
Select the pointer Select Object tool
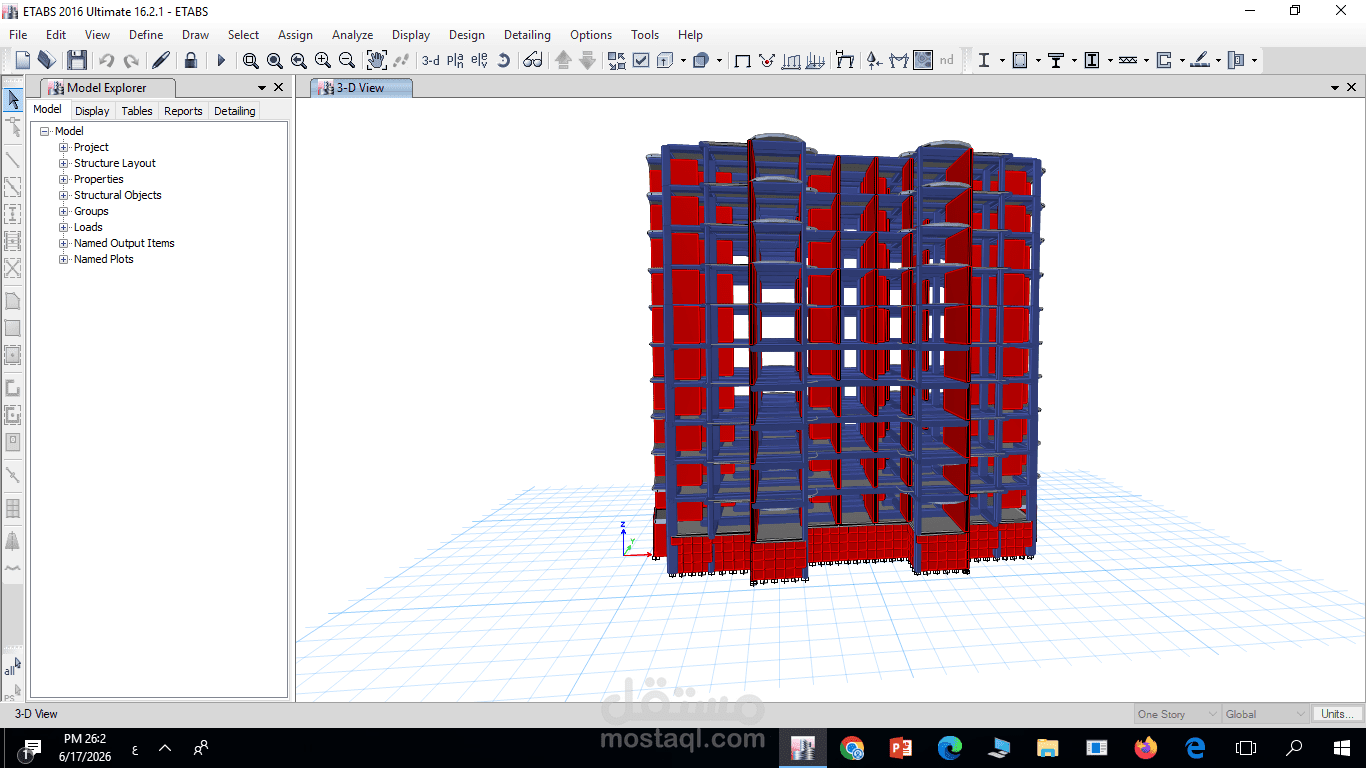pos(13,99)
